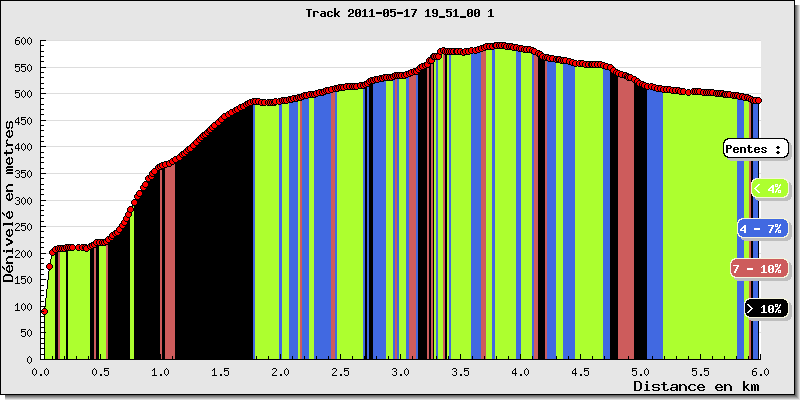The image size is (800, 400).
Task: Click the '2.0' x-axis tick label
Action: (281, 371)
